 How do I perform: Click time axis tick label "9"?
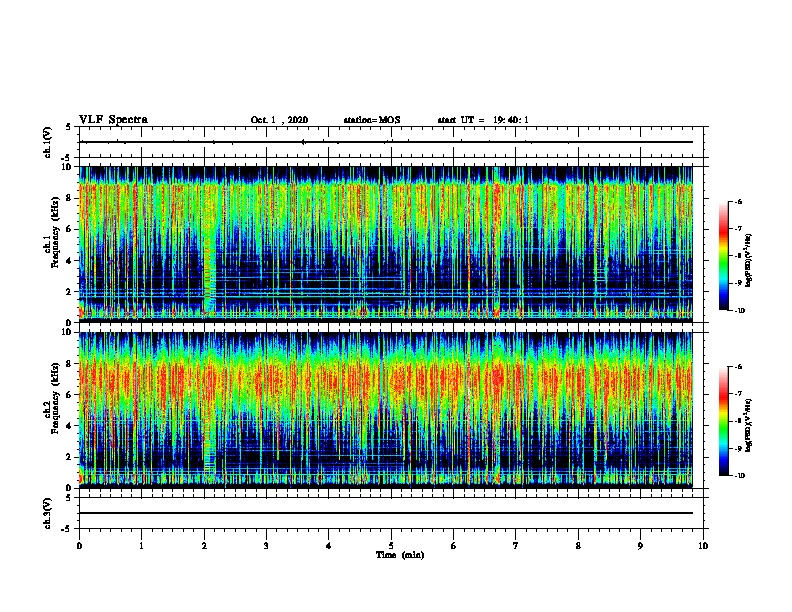[640, 546]
